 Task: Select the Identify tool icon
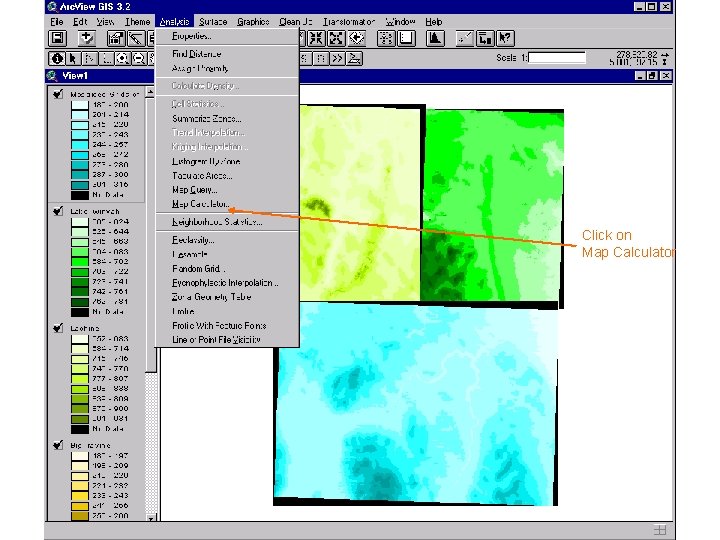58,58
